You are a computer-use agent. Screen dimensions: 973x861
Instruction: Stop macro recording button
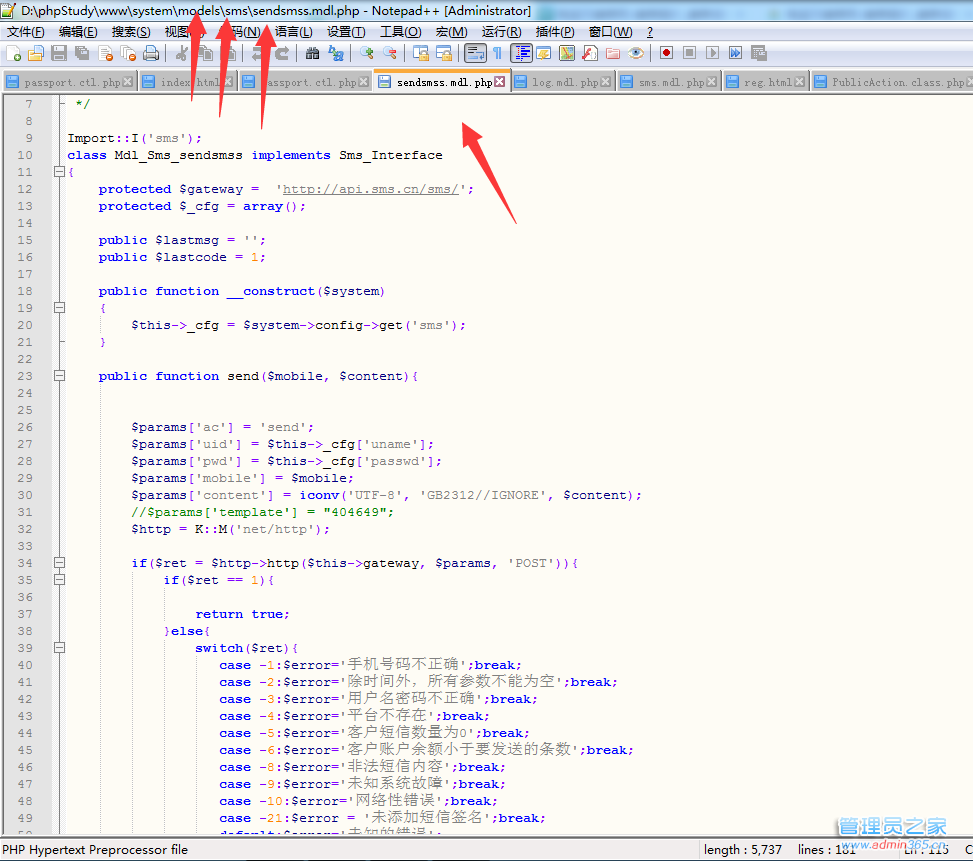click(689, 53)
